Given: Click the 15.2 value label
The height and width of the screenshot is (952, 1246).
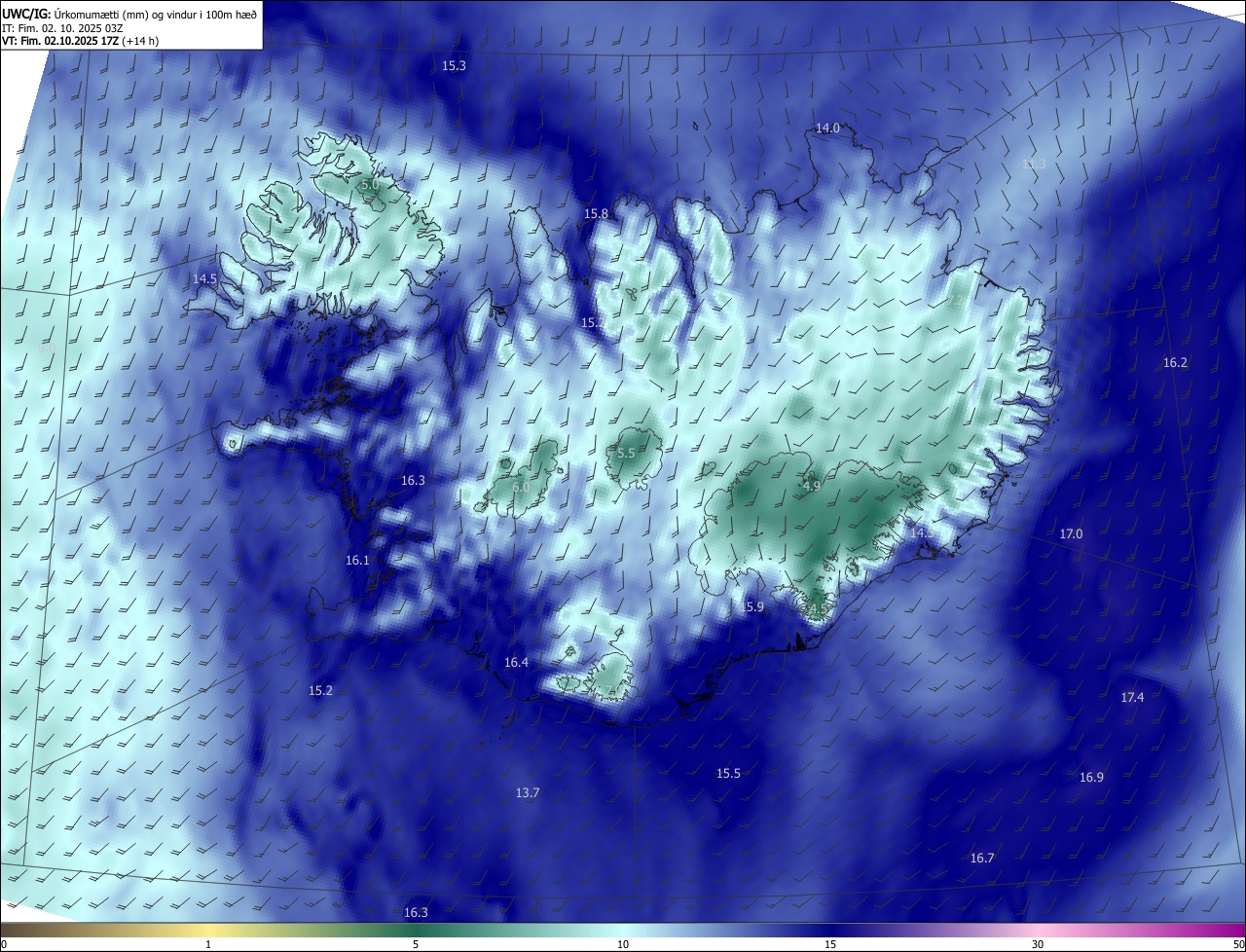Looking at the screenshot, I should tap(320, 691).
